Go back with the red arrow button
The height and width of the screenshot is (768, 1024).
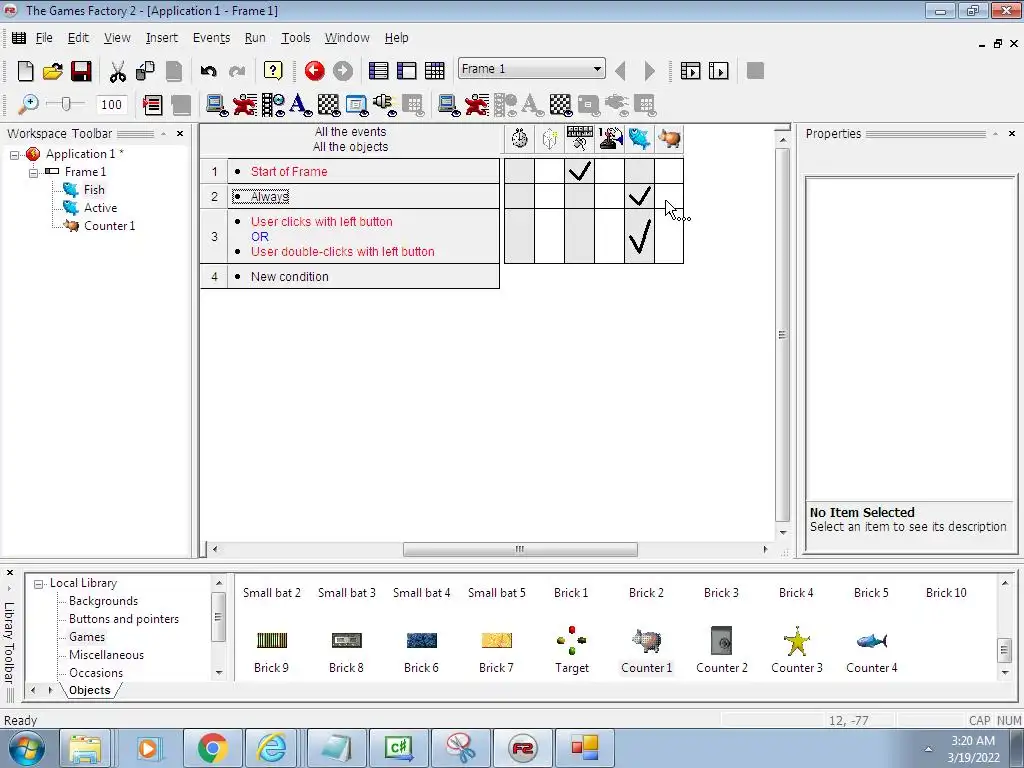tap(315, 71)
